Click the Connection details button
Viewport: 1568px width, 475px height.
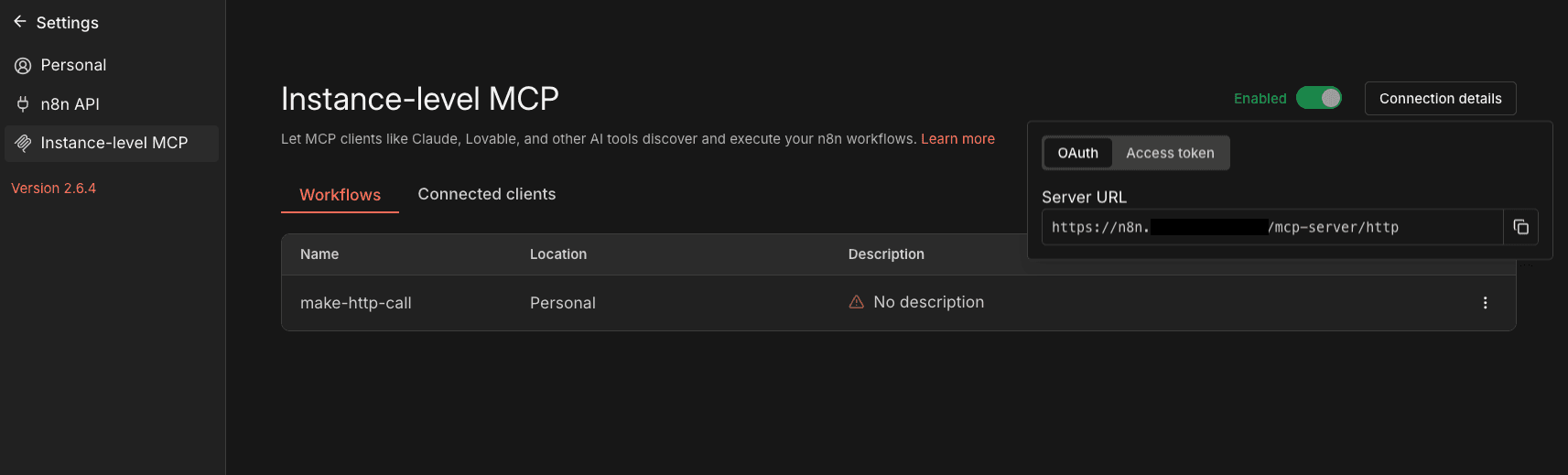tap(1440, 99)
